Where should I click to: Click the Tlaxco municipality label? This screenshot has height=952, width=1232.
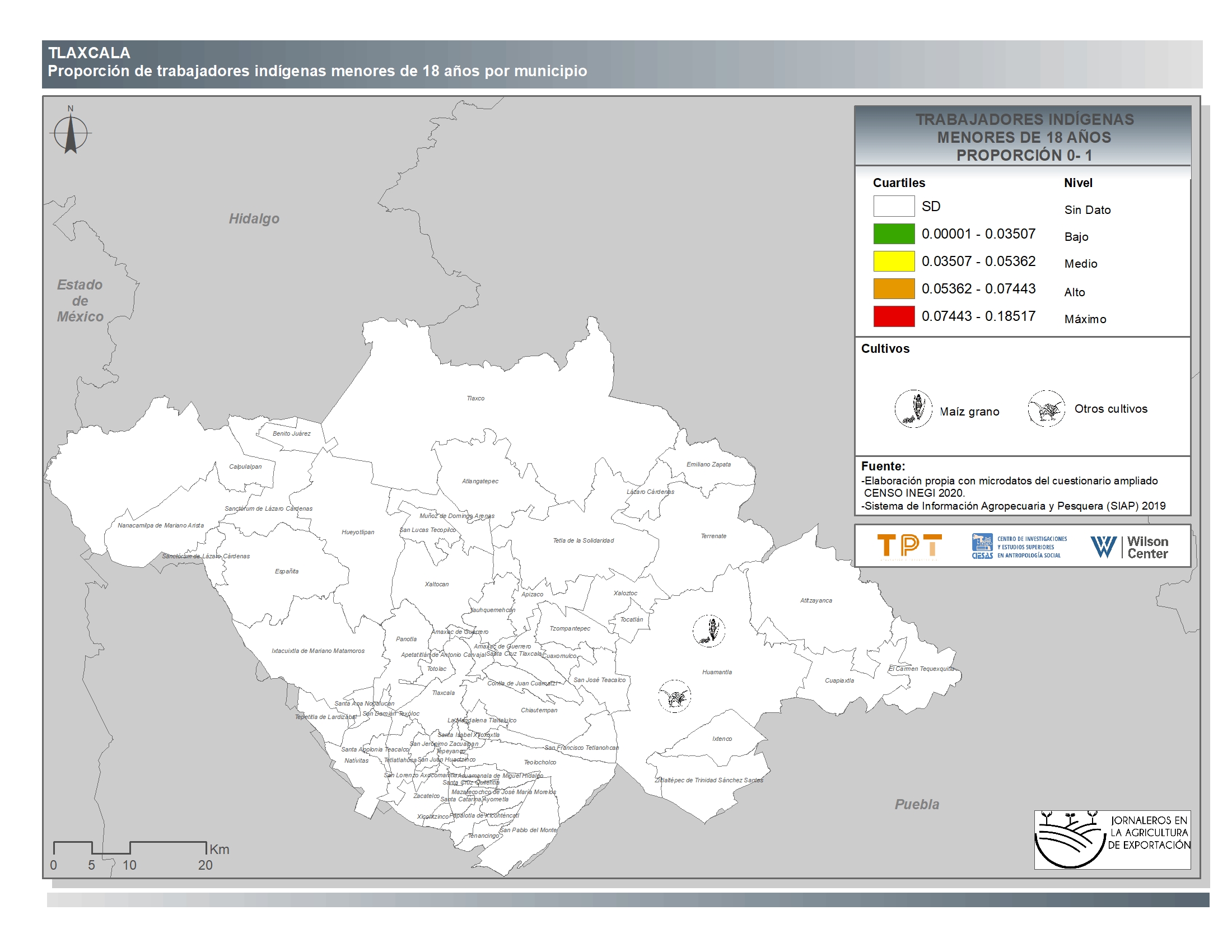tap(475, 398)
